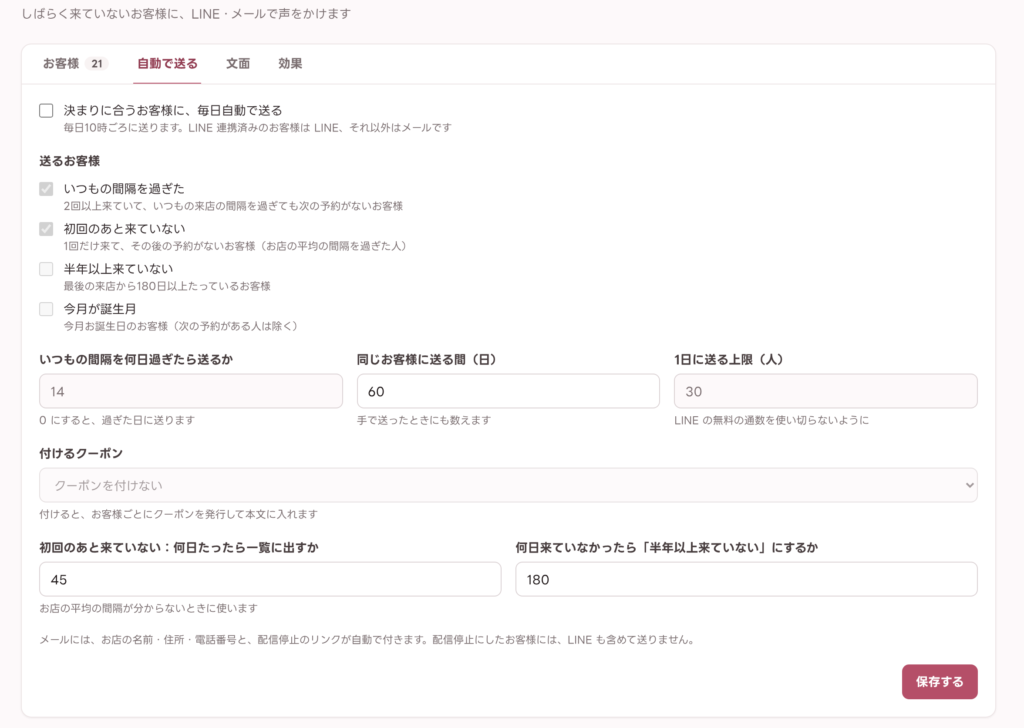This screenshot has height=728, width=1024.
Task: Click the 保存する button
Action: [940, 682]
